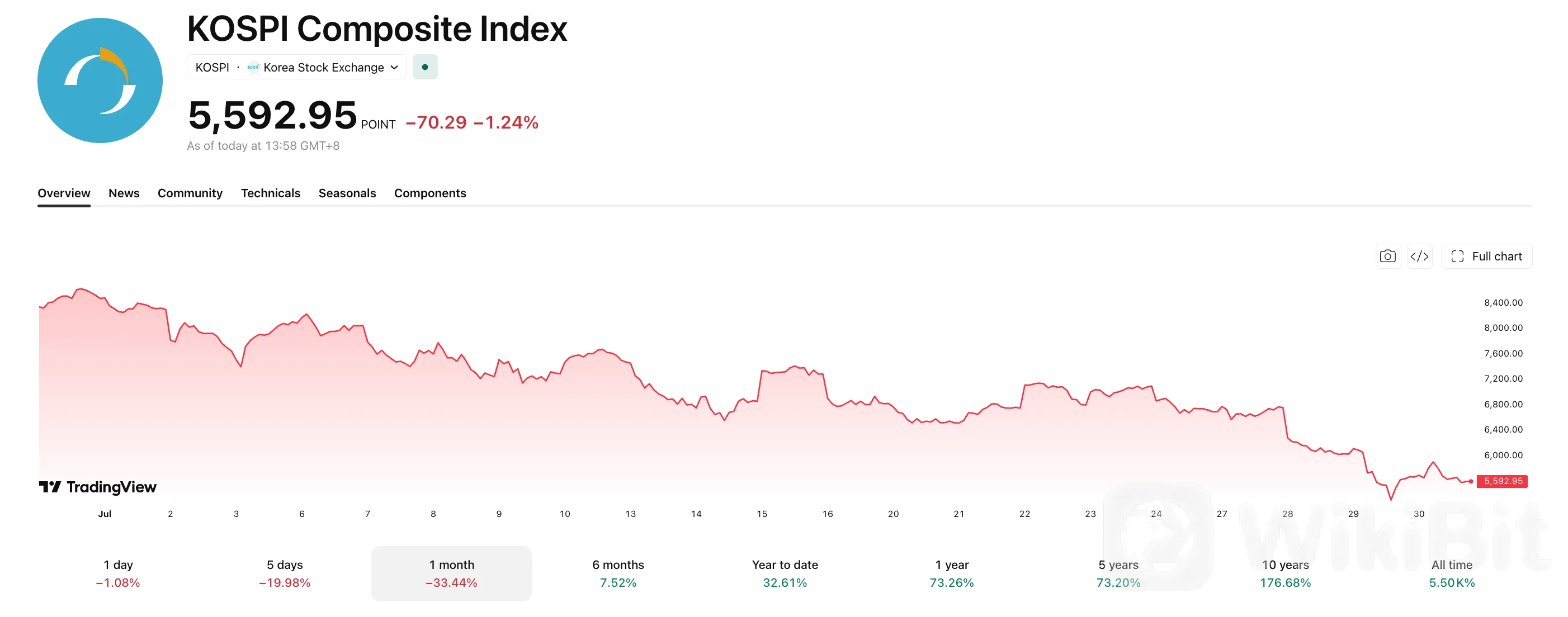
Task: Switch to the News tab
Action: click(124, 193)
